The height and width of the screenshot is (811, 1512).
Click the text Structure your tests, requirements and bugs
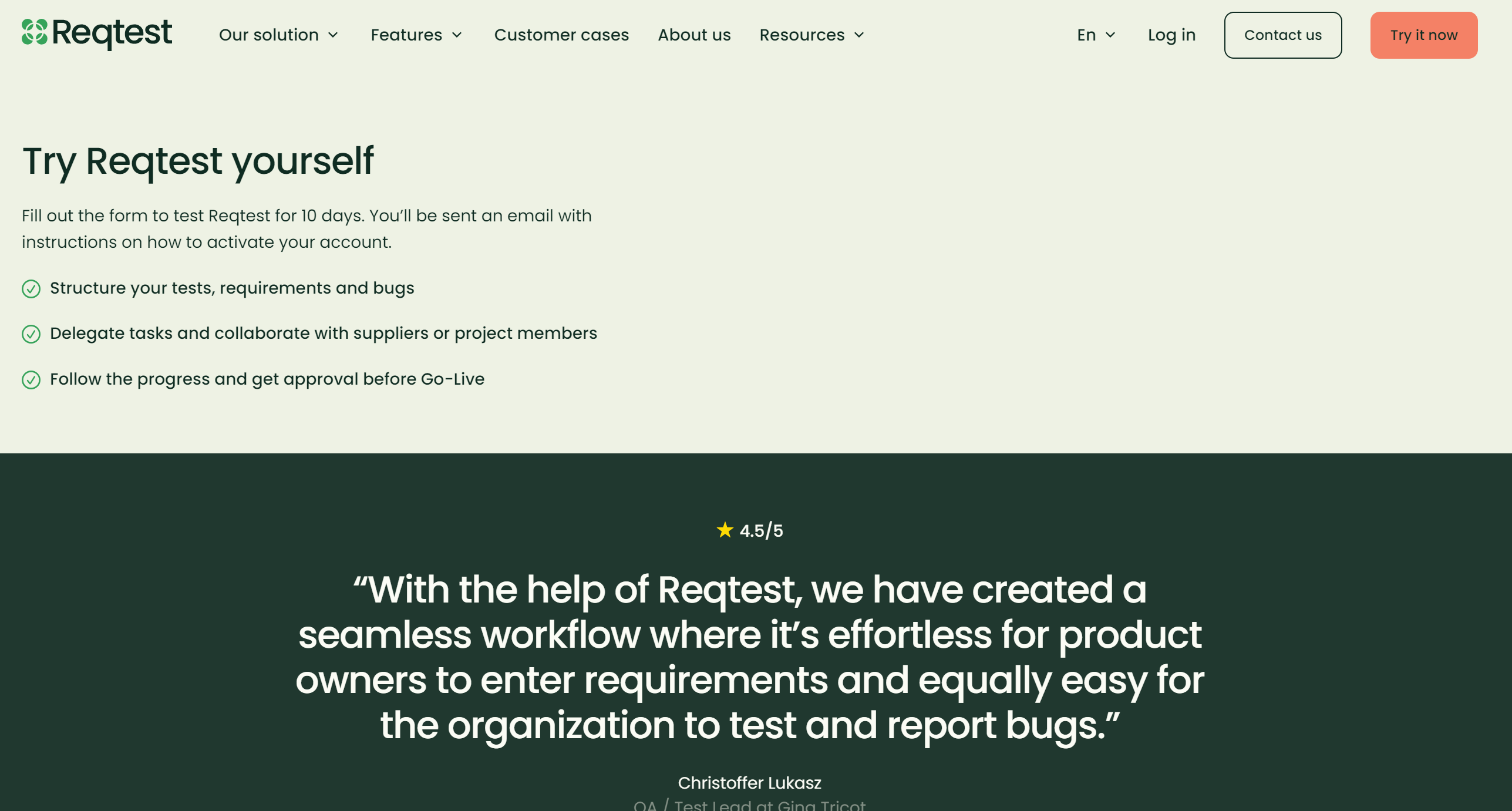point(232,288)
